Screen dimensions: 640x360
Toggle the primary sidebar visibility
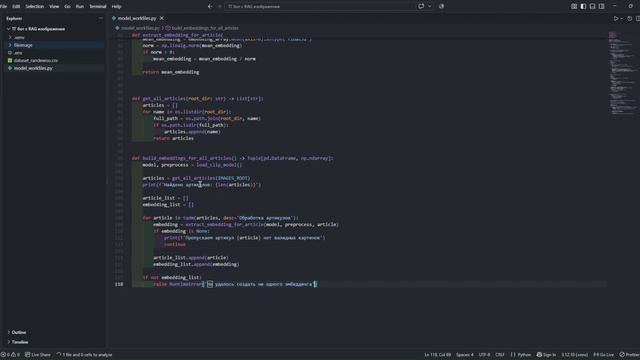pos(583,7)
